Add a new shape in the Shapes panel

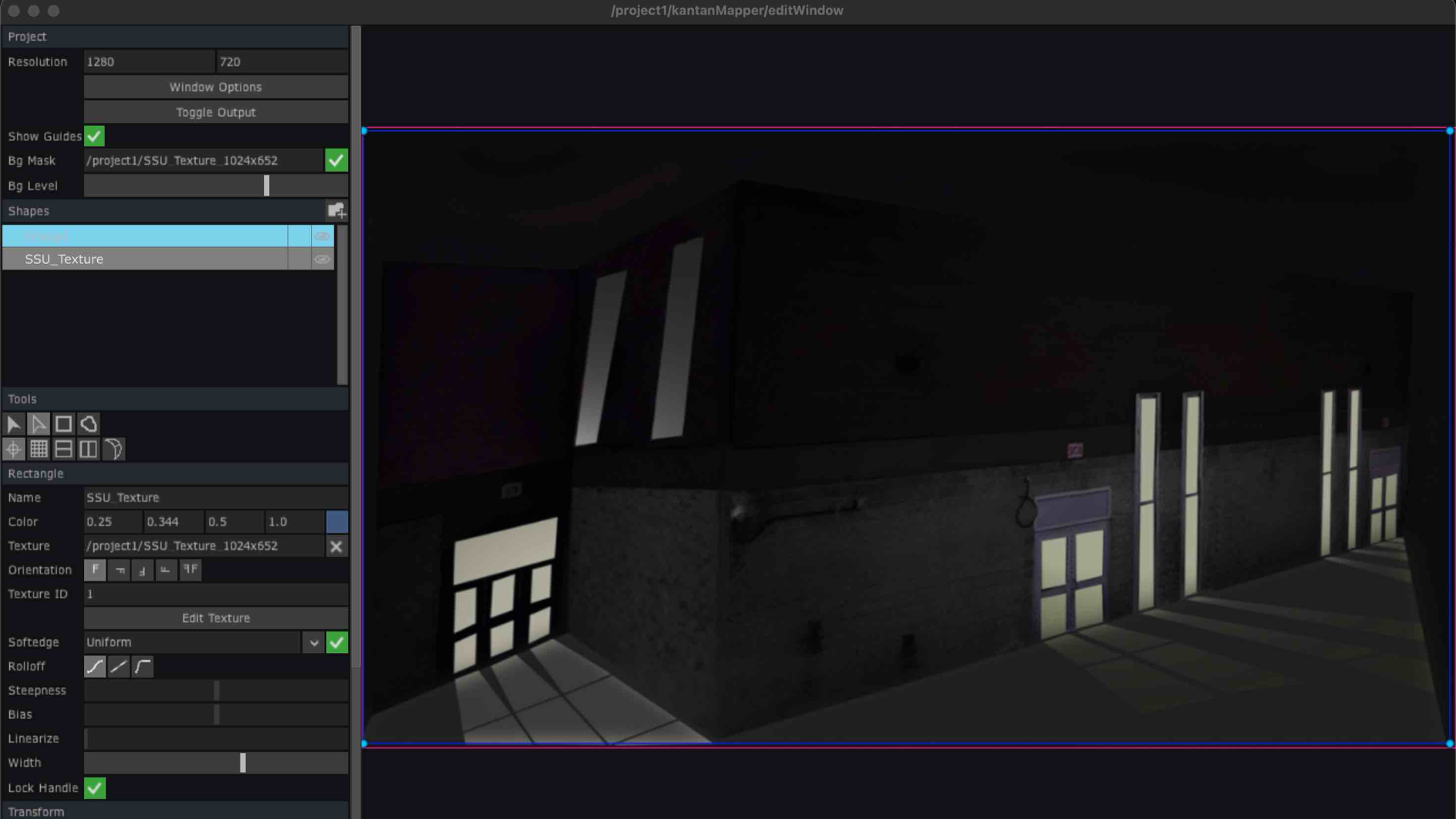[337, 210]
